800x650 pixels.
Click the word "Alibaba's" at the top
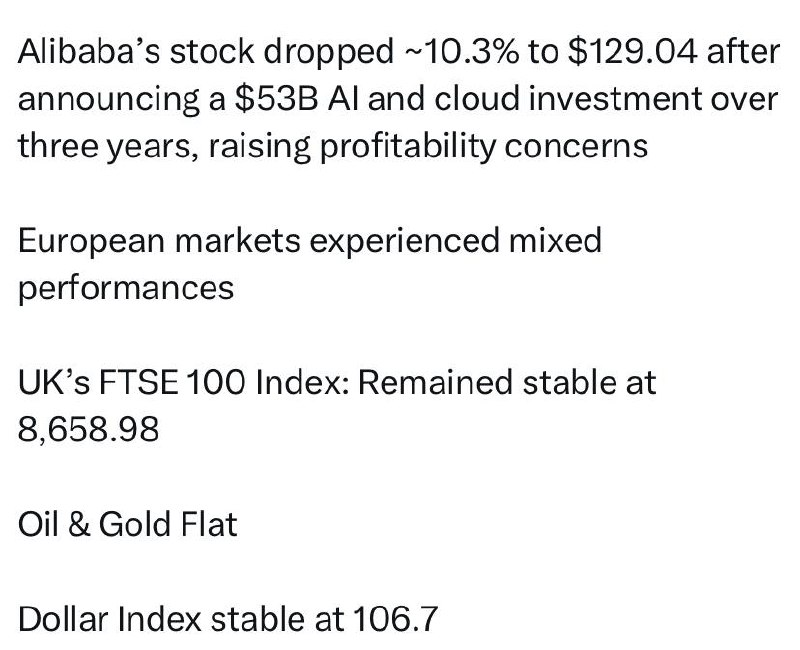coord(89,52)
